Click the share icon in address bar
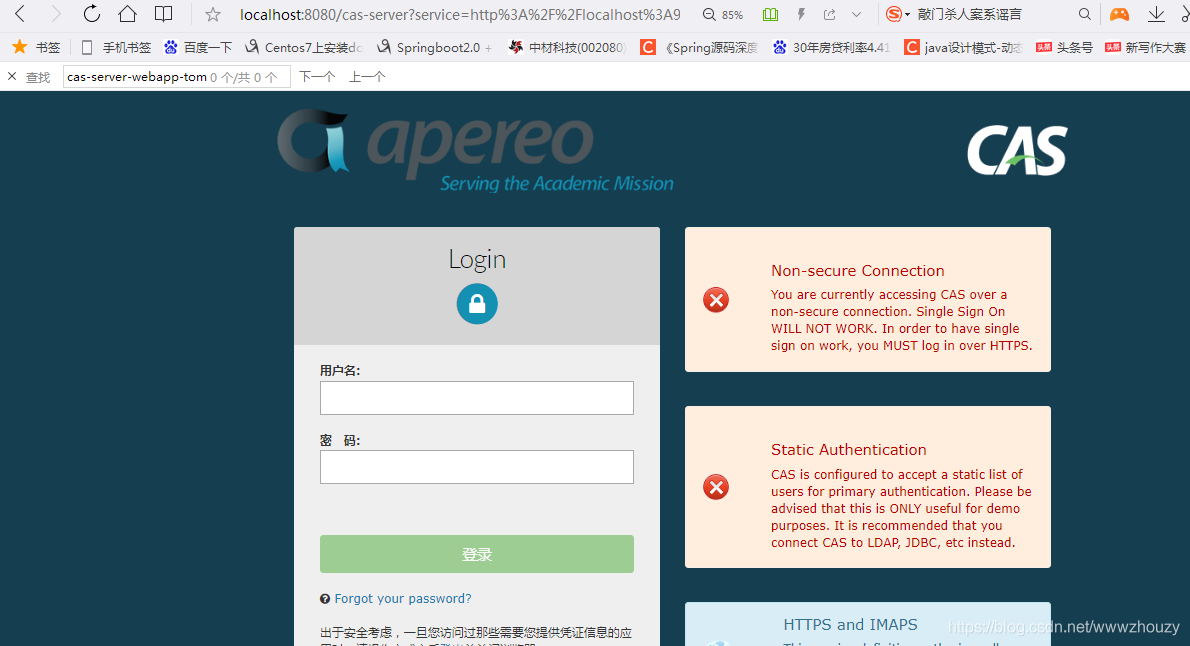1190x646 pixels. [830, 14]
